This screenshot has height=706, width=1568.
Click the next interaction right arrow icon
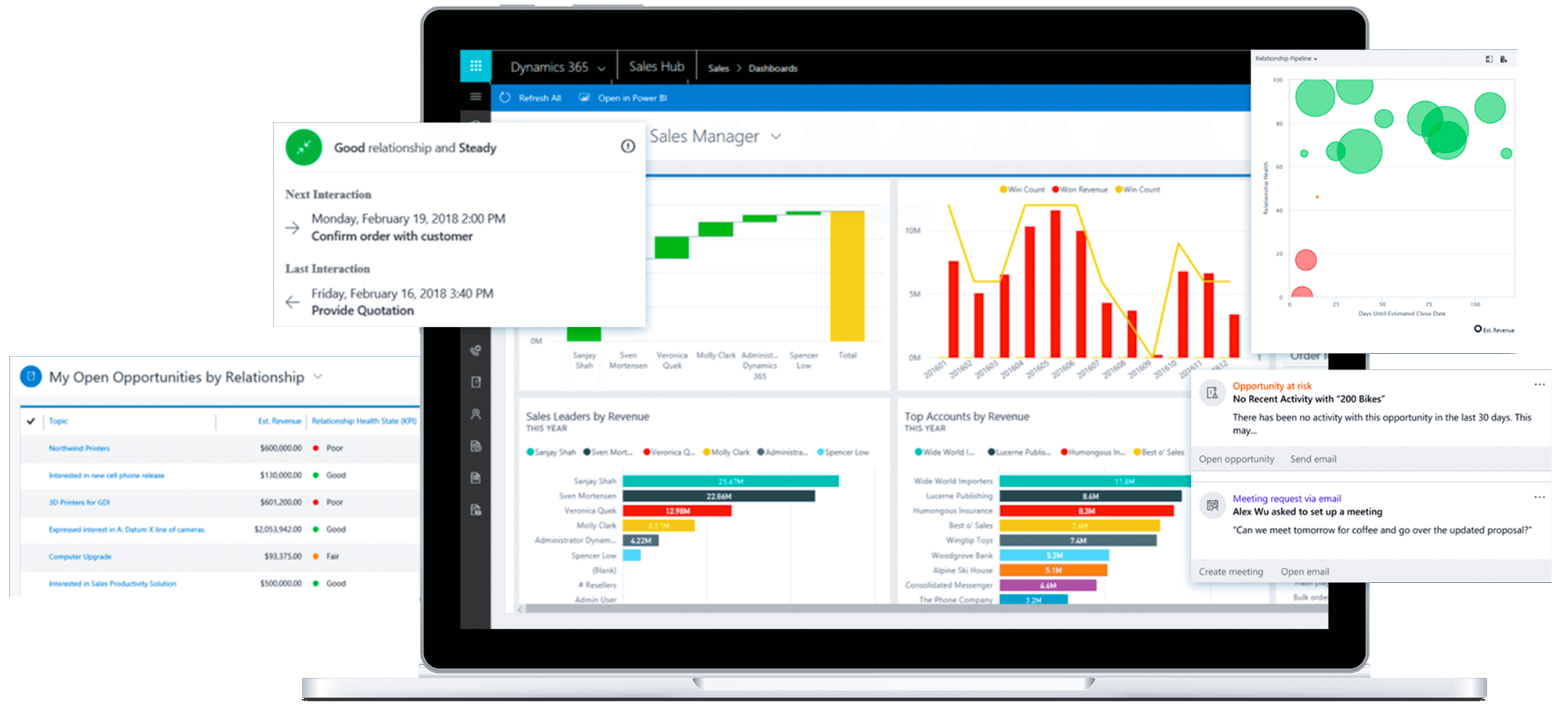click(x=292, y=227)
